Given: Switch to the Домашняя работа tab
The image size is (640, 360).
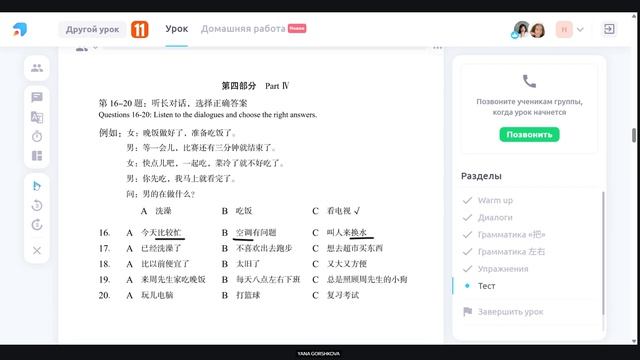Looking at the screenshot, I should (243, 29).
